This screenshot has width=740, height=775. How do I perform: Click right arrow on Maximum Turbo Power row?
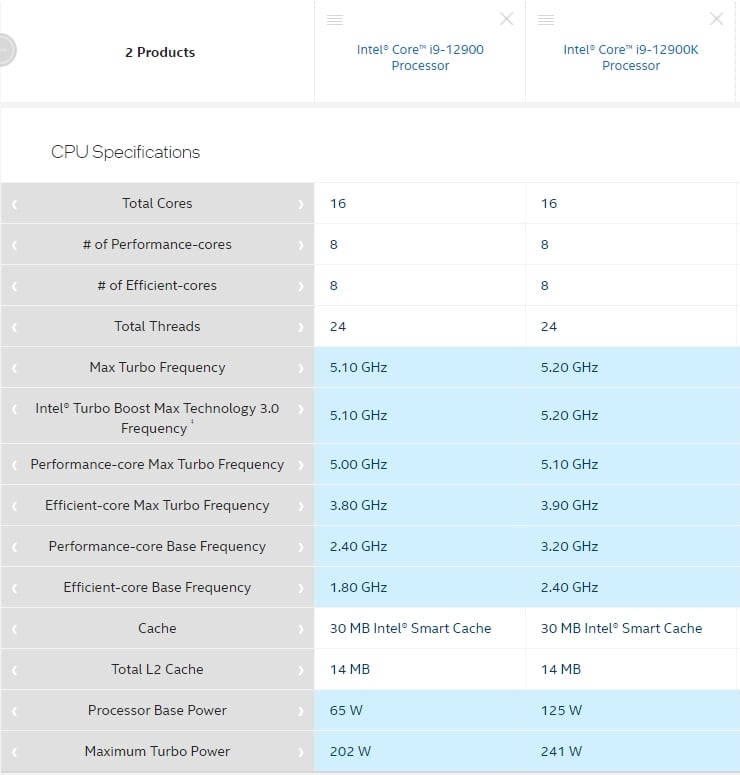tap(301, 752)
